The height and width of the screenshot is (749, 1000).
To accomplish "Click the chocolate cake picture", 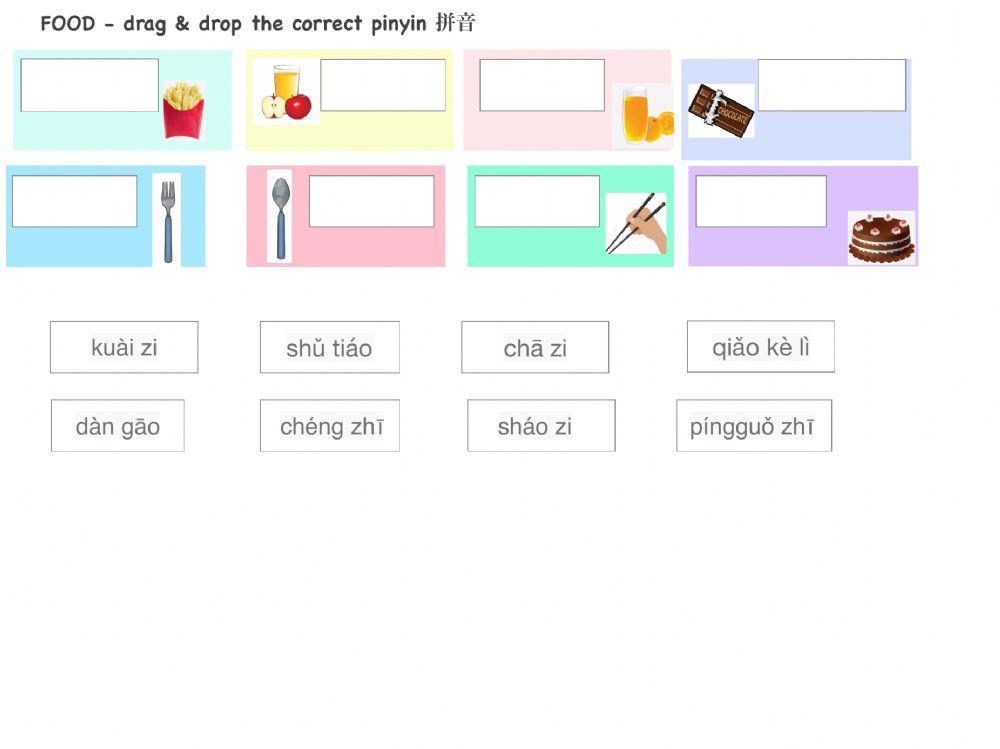I will pos(881,237).
